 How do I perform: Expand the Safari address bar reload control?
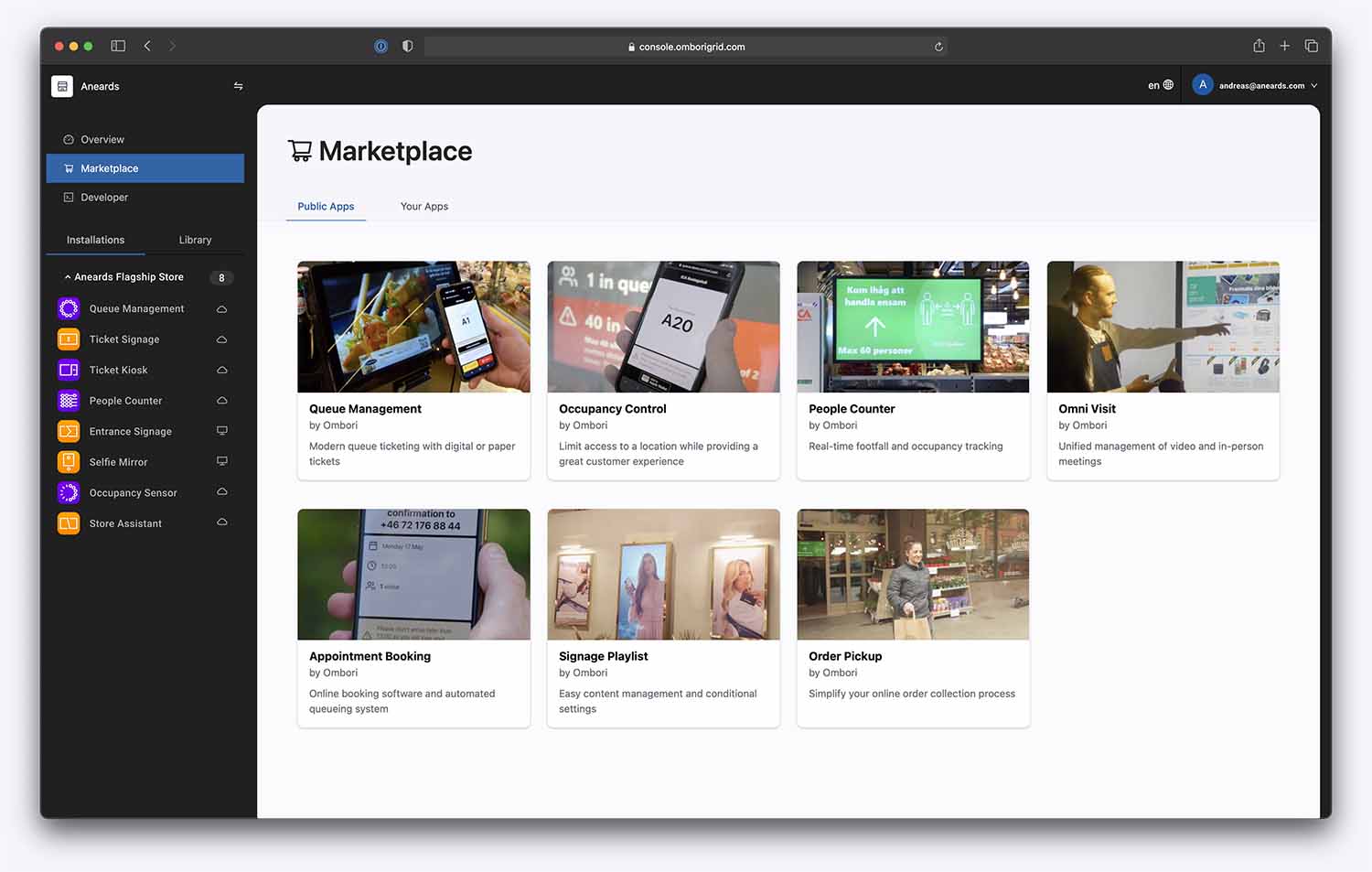pyautogui.click(x=938, y=46)
